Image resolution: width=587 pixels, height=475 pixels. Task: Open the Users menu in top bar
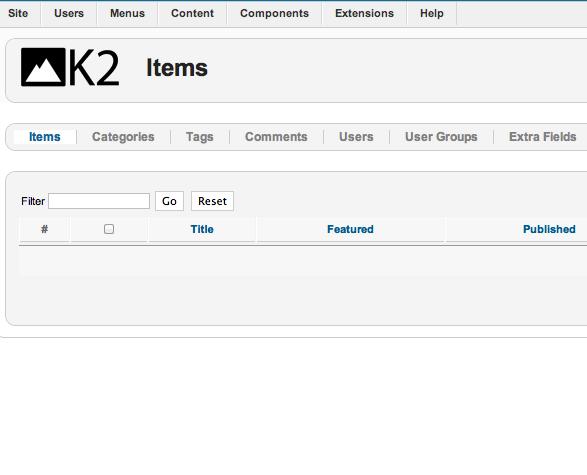(x=69, y=13)
